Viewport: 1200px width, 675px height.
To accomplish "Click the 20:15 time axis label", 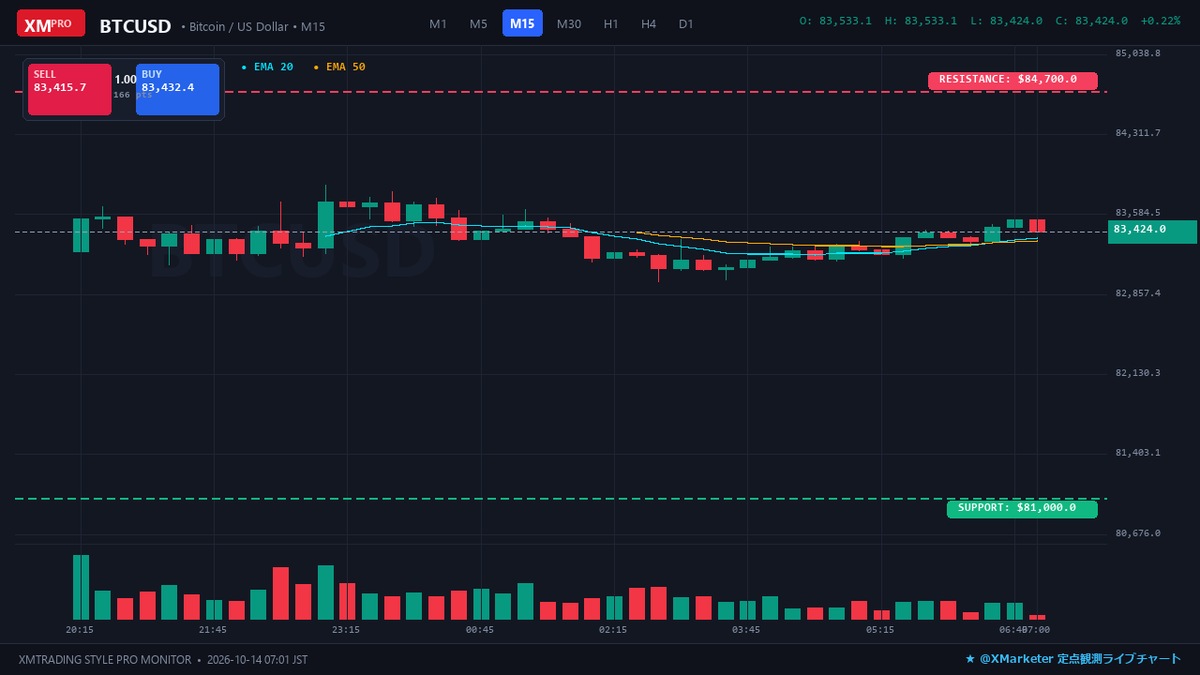I will 80,630.
